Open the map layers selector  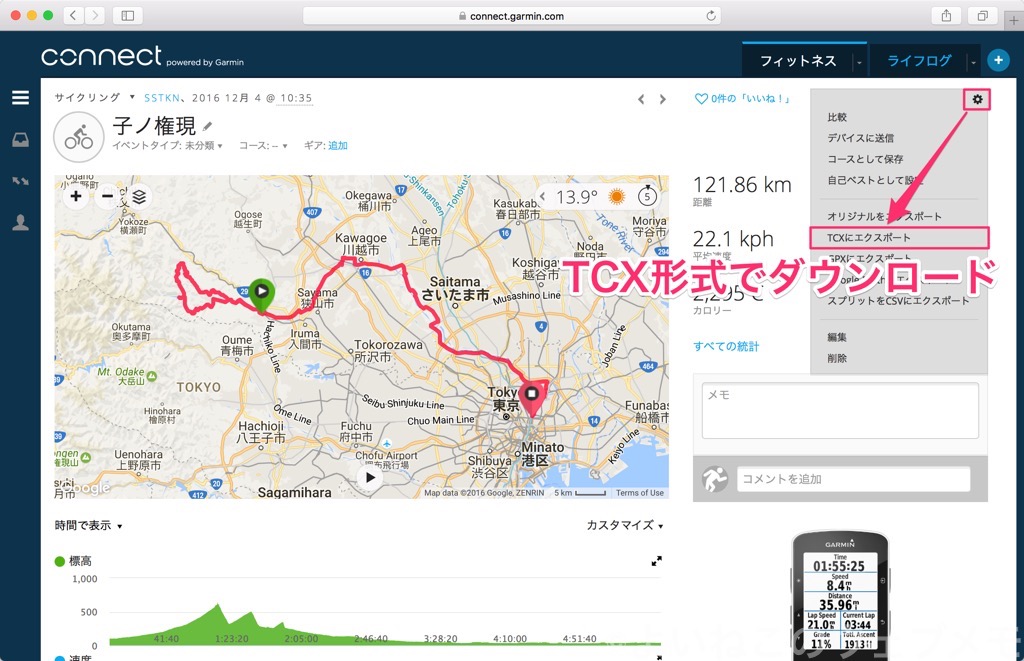pos(139,197)
